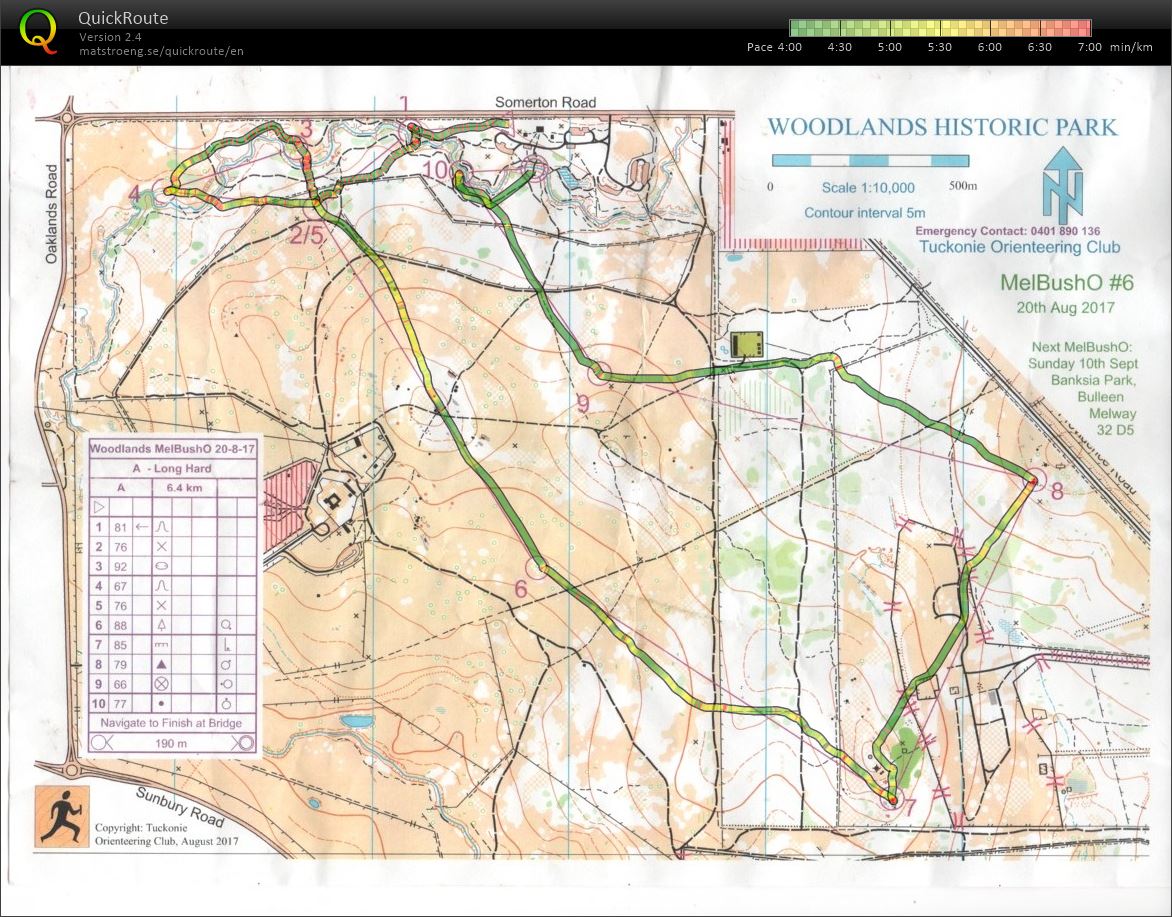Click the filled triangle symbol for control 8

(163, 663)
